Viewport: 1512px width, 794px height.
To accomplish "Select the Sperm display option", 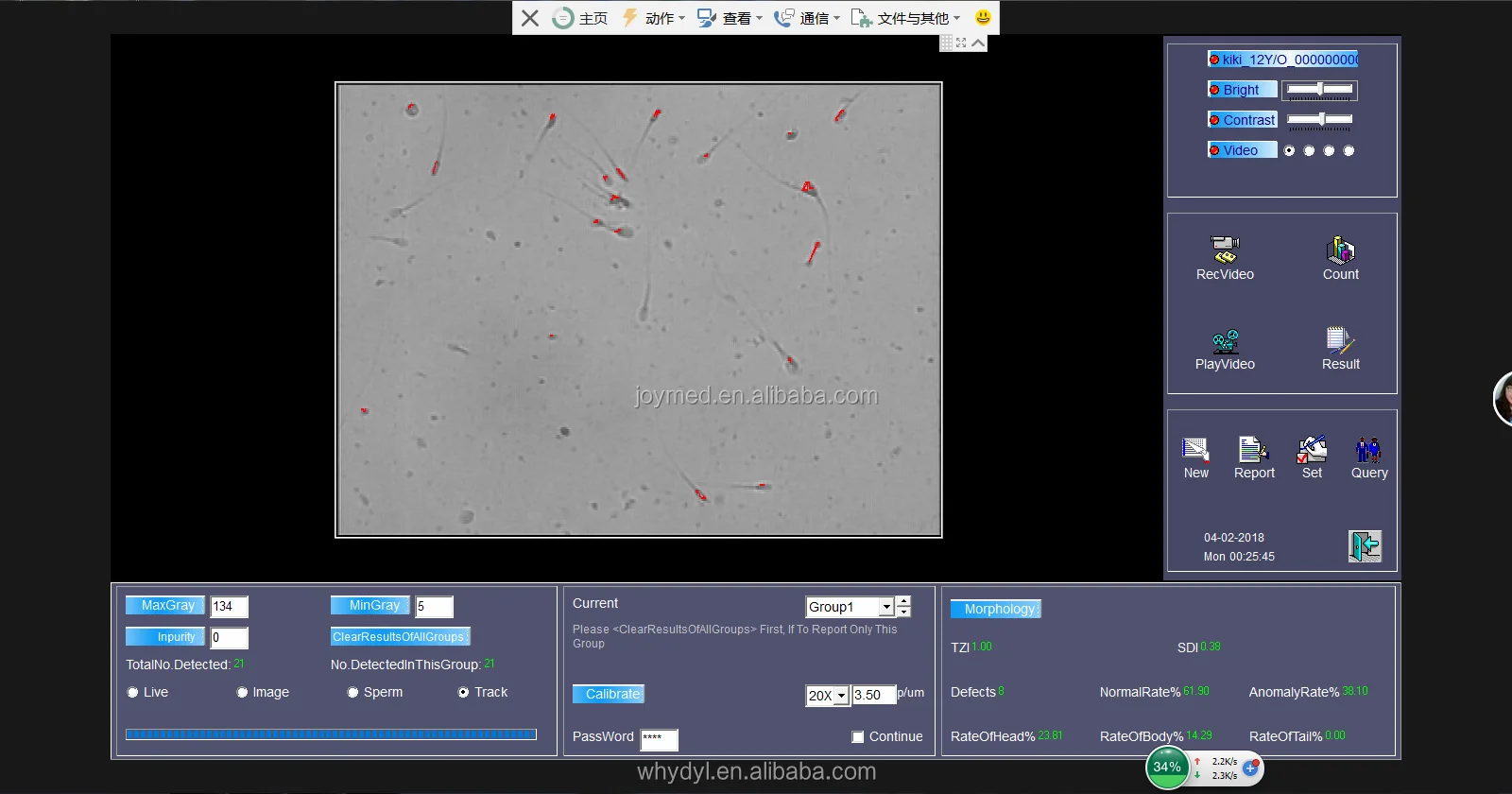I will coord(353,693).
